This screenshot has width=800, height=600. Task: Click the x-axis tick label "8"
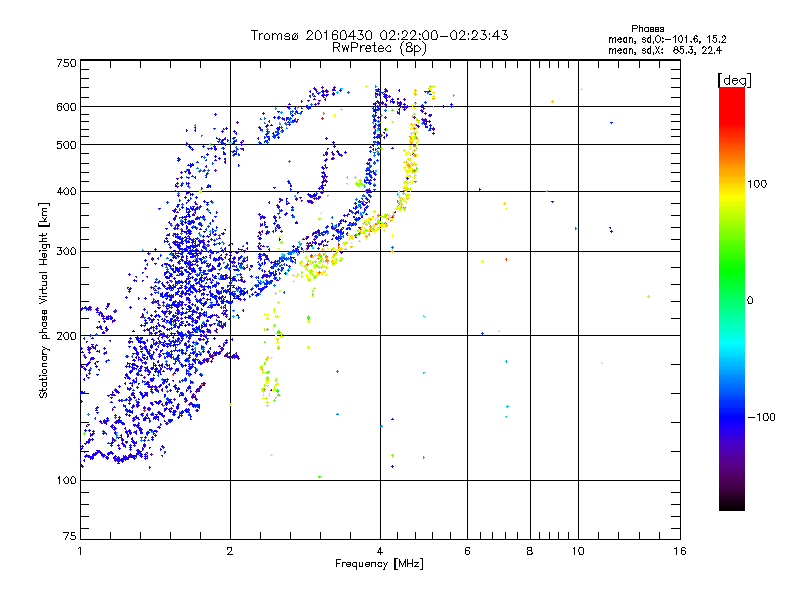coord(530,551)
